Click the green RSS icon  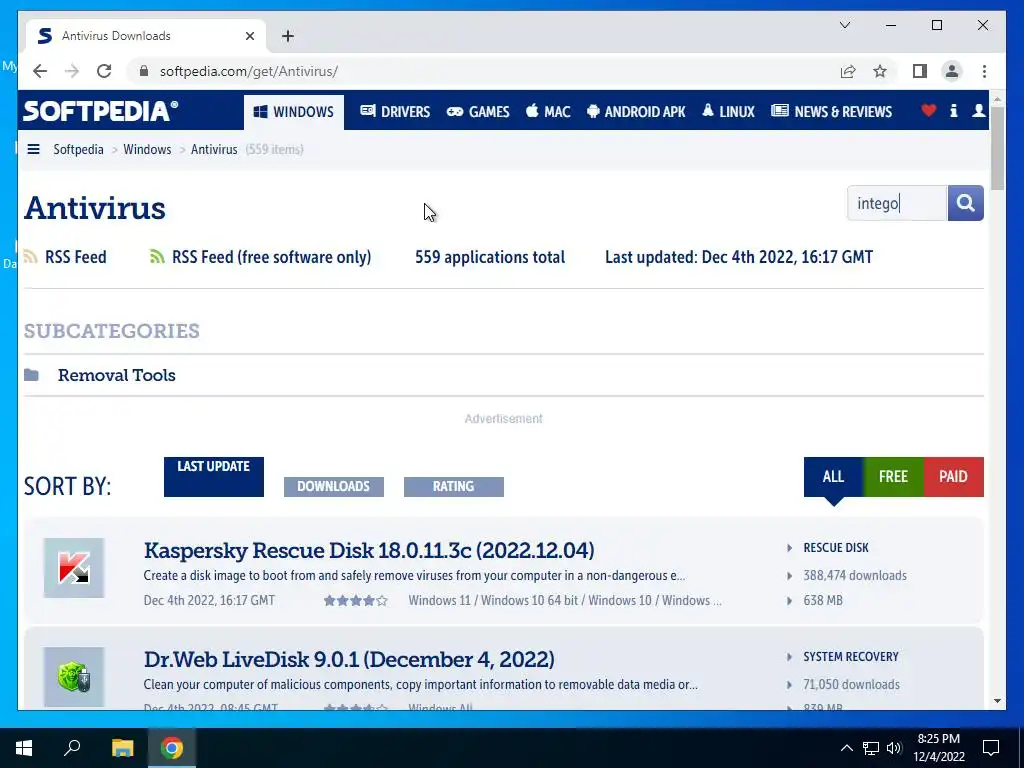[x=157, y=256]
